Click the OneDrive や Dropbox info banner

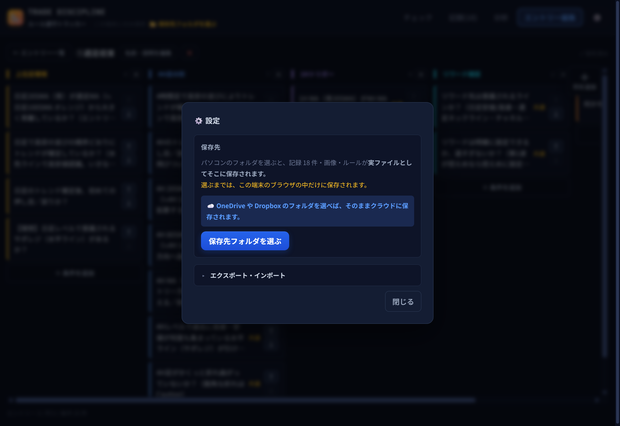point(307,211)
